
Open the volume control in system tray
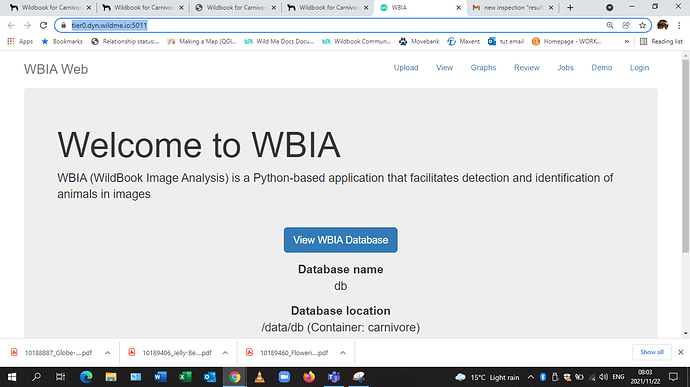click(604, 377)
